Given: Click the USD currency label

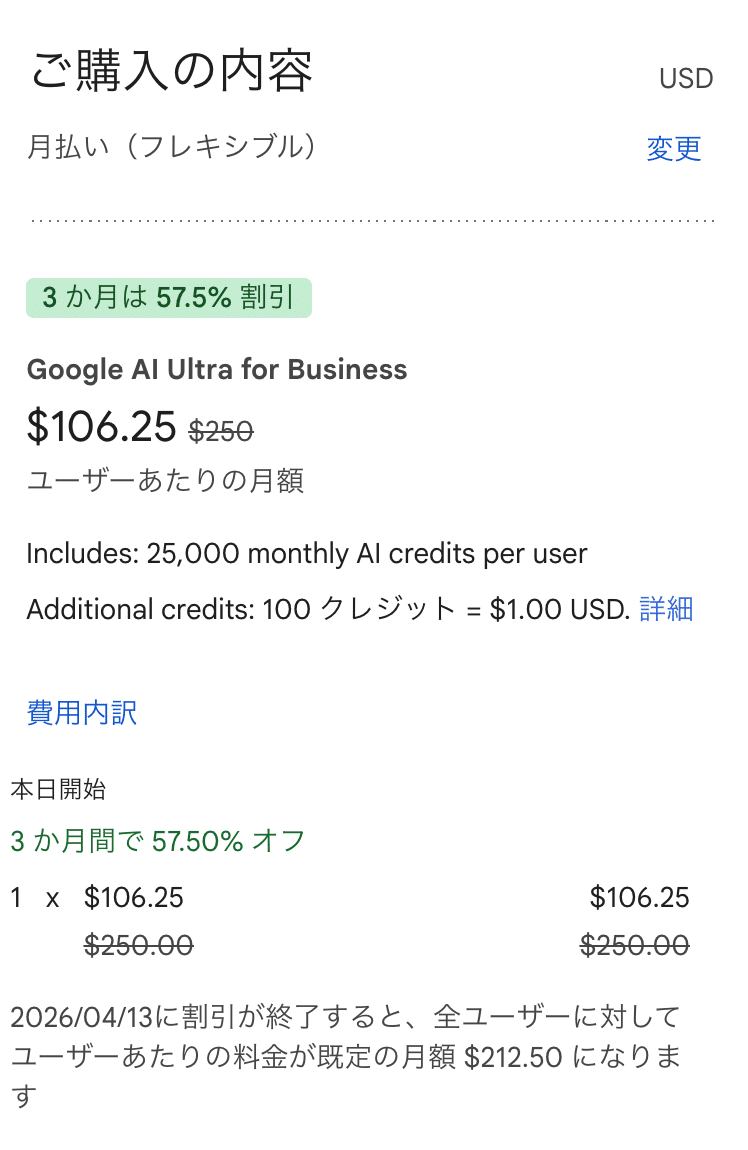Looking at the screenshot, I should click(686, 79).
